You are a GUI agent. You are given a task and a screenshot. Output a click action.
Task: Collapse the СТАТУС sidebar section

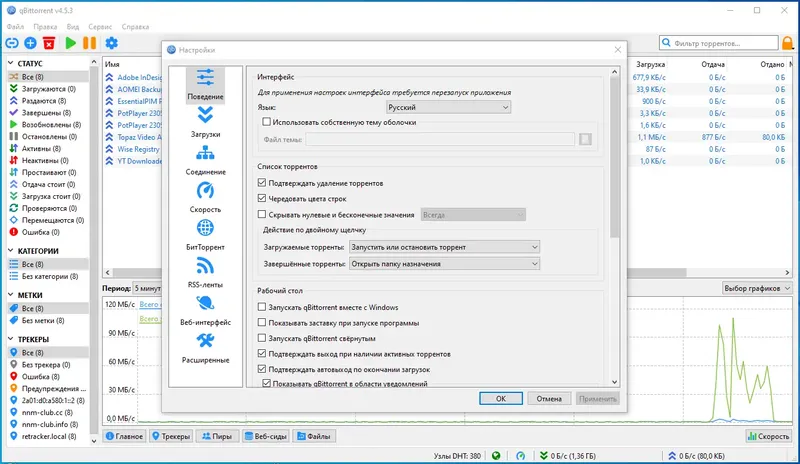click(11, 63)
